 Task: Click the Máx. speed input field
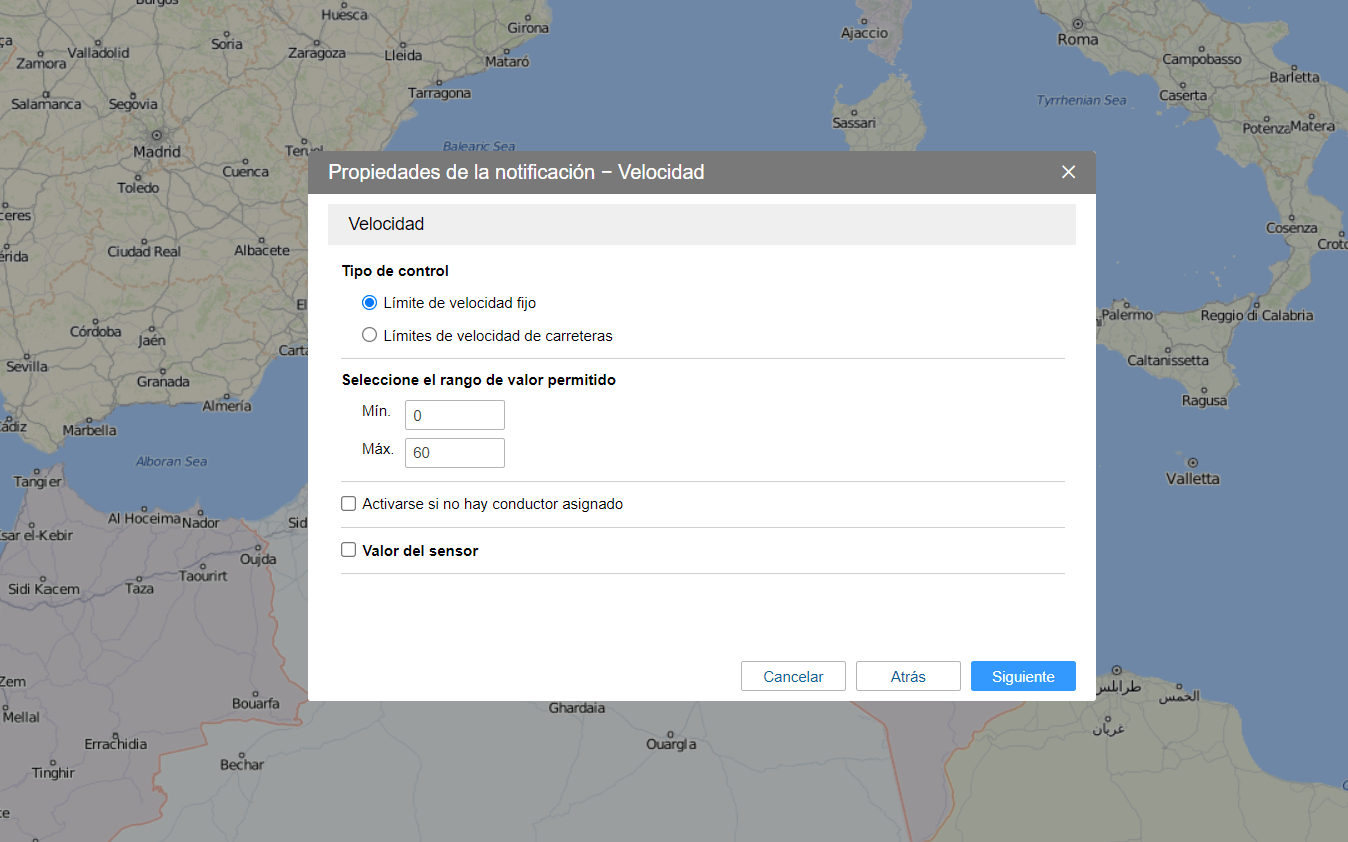coord(454,453)
